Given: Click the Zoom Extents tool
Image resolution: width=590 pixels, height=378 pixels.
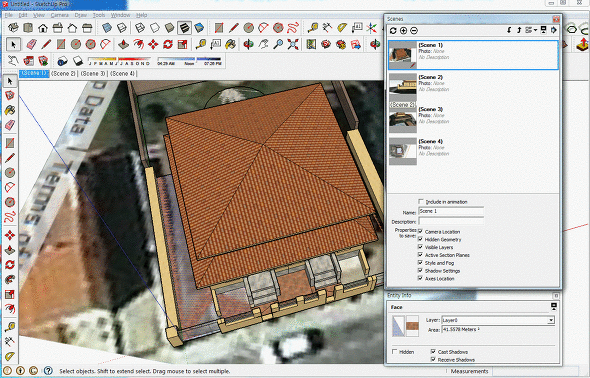Looking at the screenshot, I should tap(293, 44).
